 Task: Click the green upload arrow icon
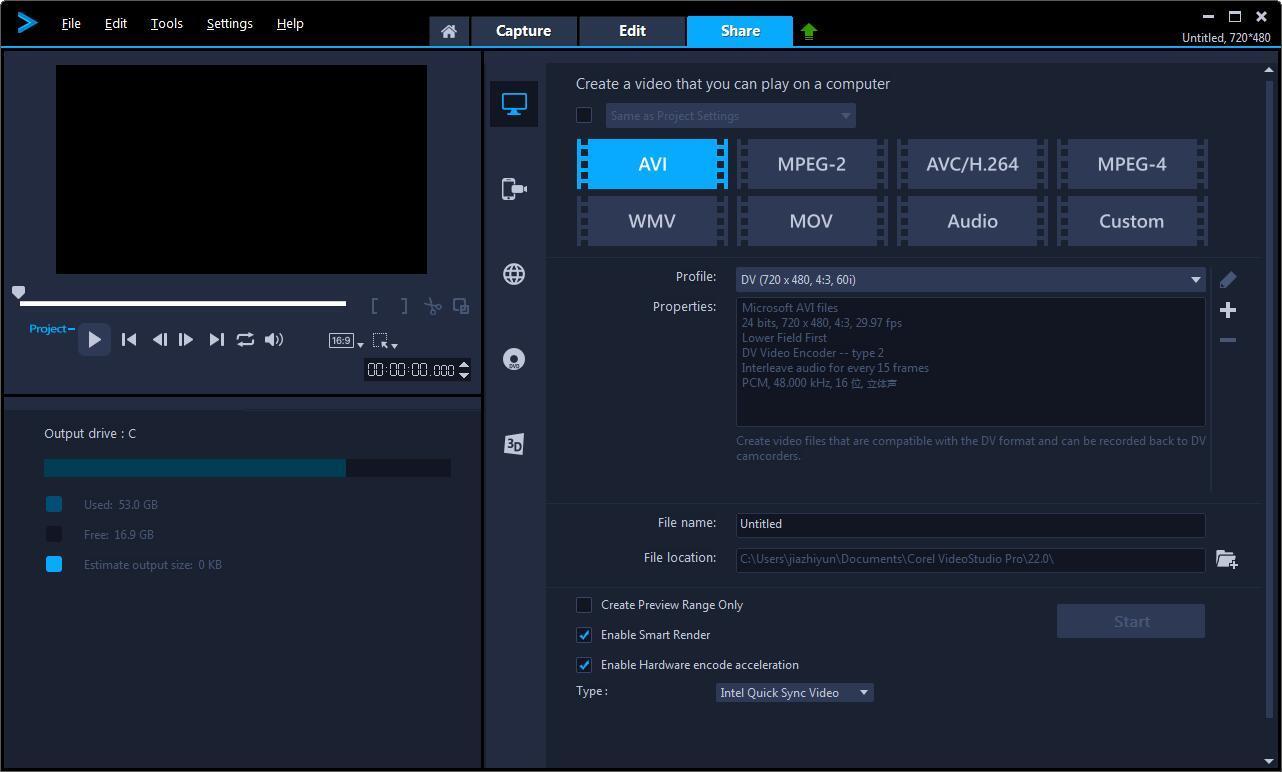pyautogui.click(x=809, y=32)
